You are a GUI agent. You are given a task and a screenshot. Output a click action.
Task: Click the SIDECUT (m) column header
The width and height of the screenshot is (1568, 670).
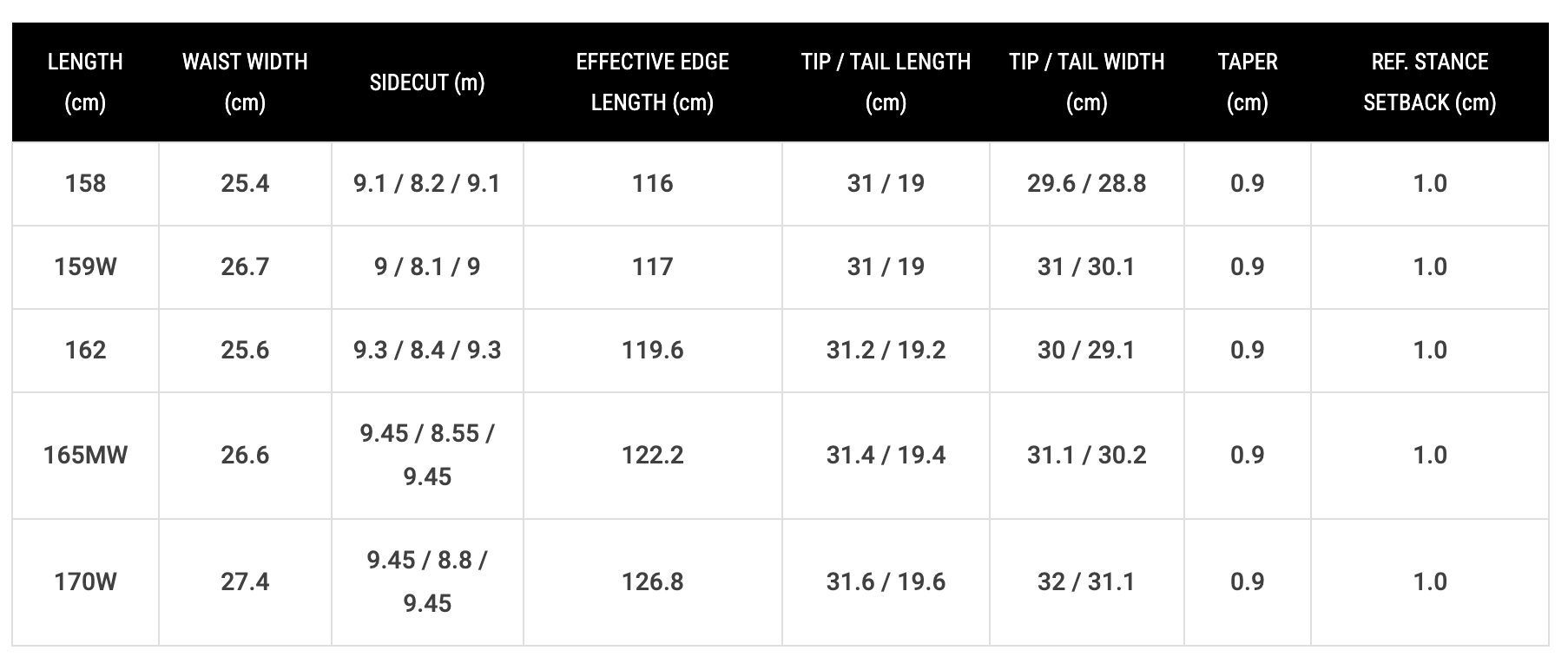pos(427,82)
